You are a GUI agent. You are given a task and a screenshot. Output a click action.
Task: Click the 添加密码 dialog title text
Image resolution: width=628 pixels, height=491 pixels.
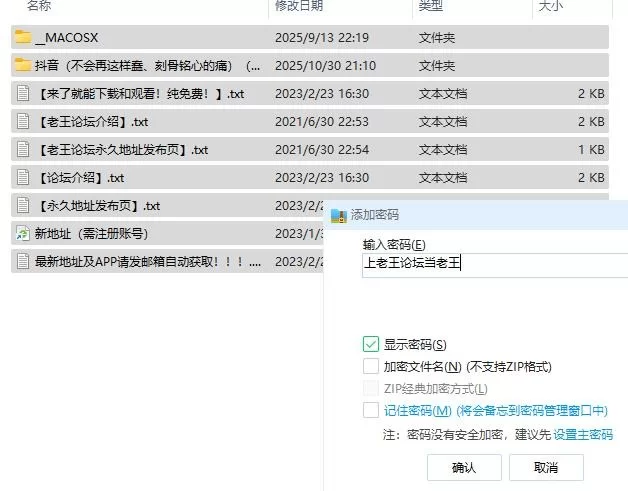point(374,215)
